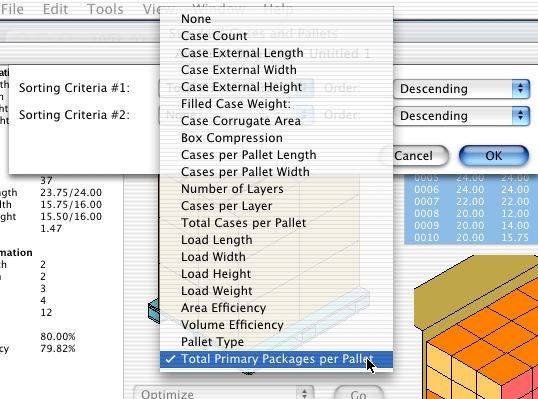Click the 80.00% efficiency value
The image size is (538, 399).
point(58,337)
